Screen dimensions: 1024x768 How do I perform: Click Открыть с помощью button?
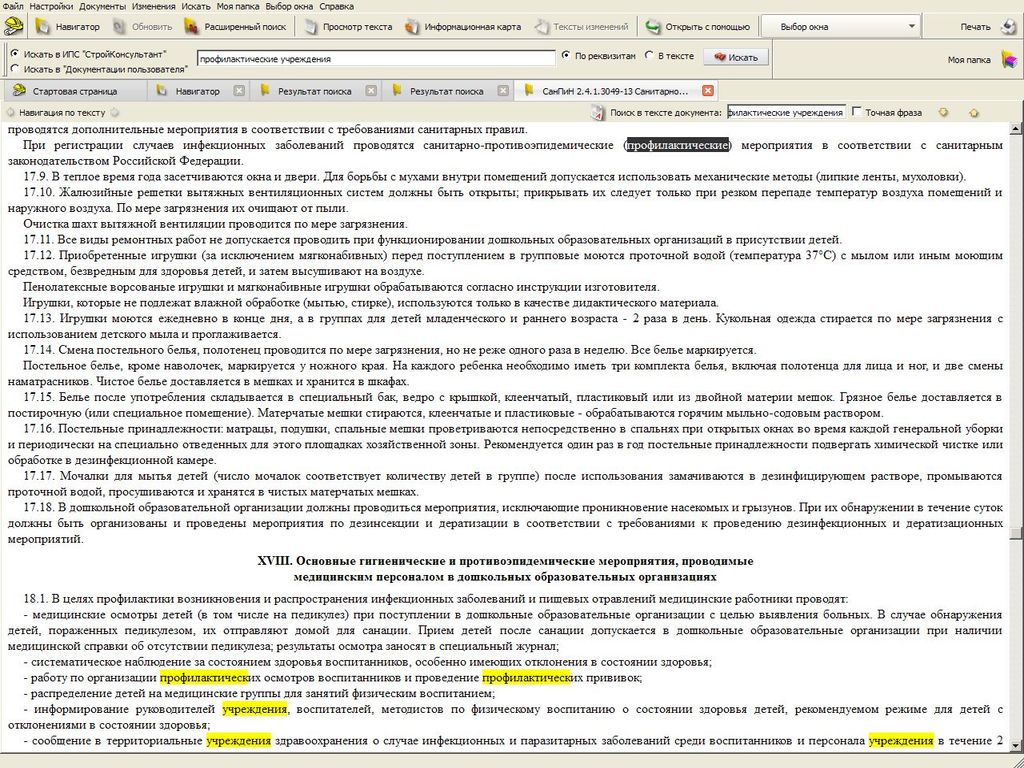tap(697, 27)
